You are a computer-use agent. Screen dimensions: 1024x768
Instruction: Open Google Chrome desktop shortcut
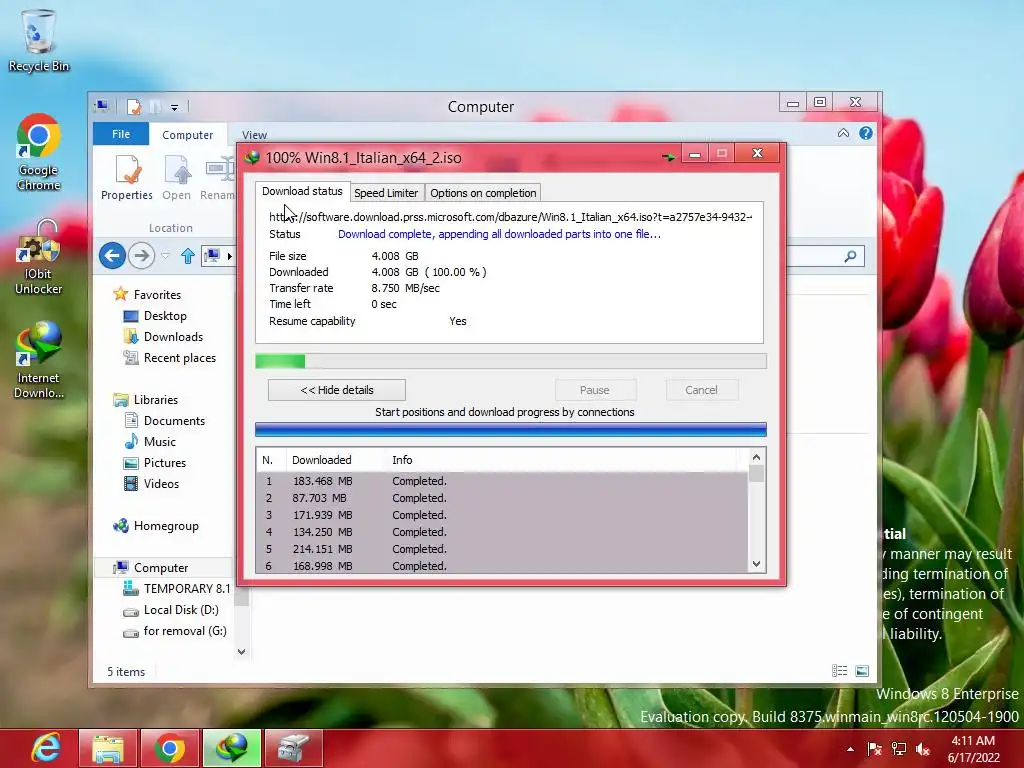(x=39, y=152)
